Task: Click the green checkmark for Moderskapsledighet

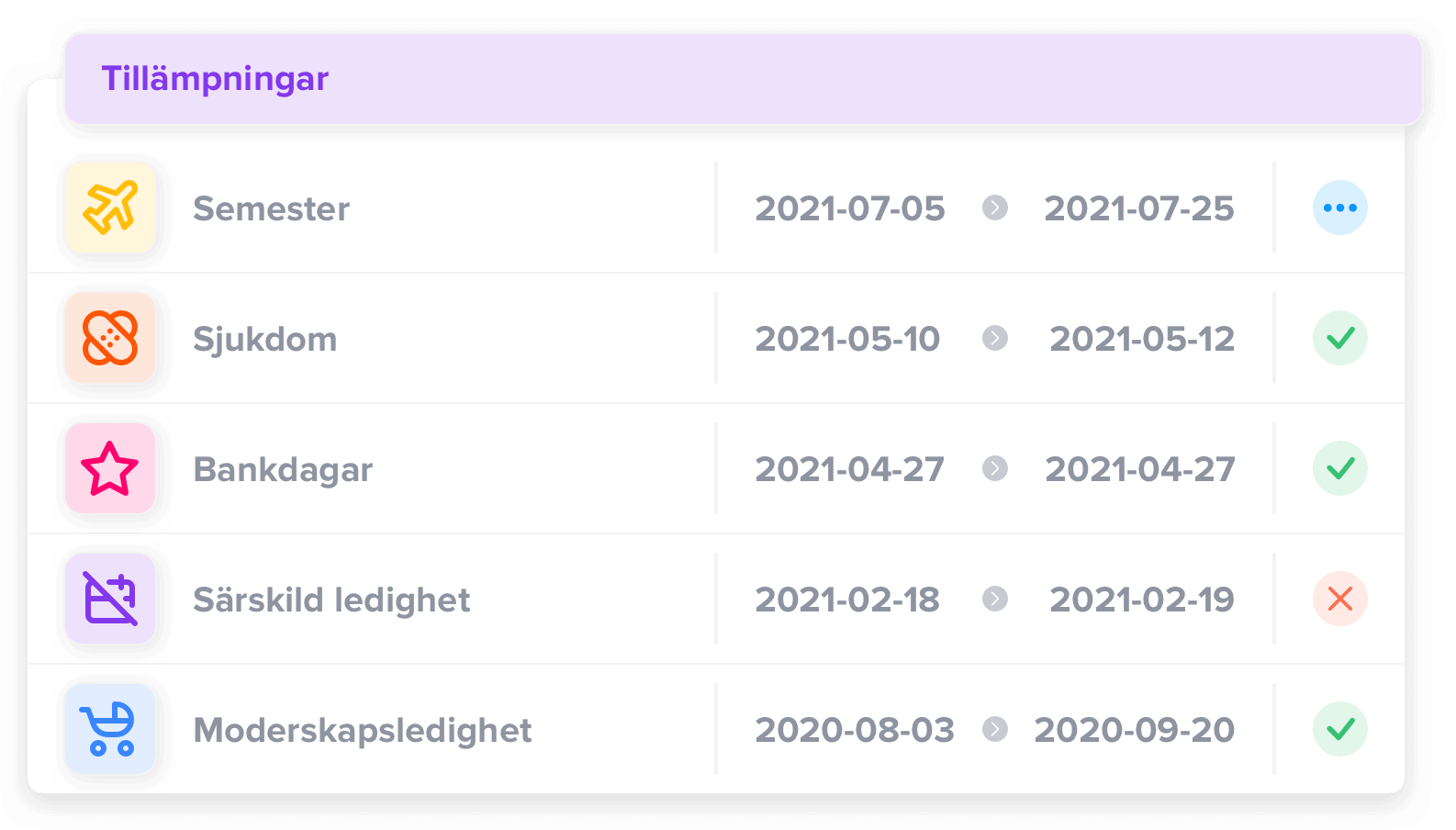Action: pyautogui.click(x=1340, y=729)
